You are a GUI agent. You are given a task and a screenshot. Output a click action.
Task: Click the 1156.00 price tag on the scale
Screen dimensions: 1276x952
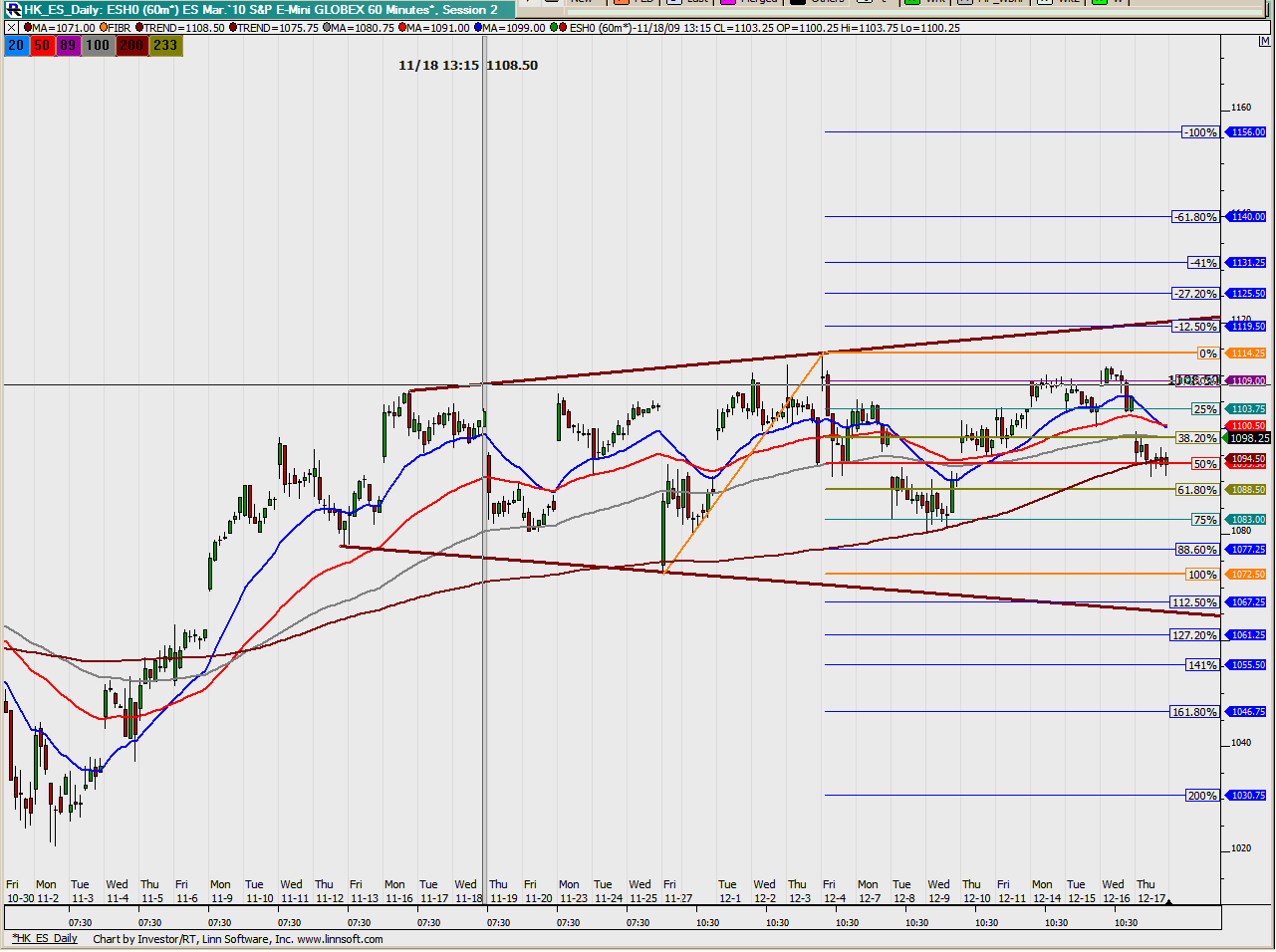pos(1247,132)
